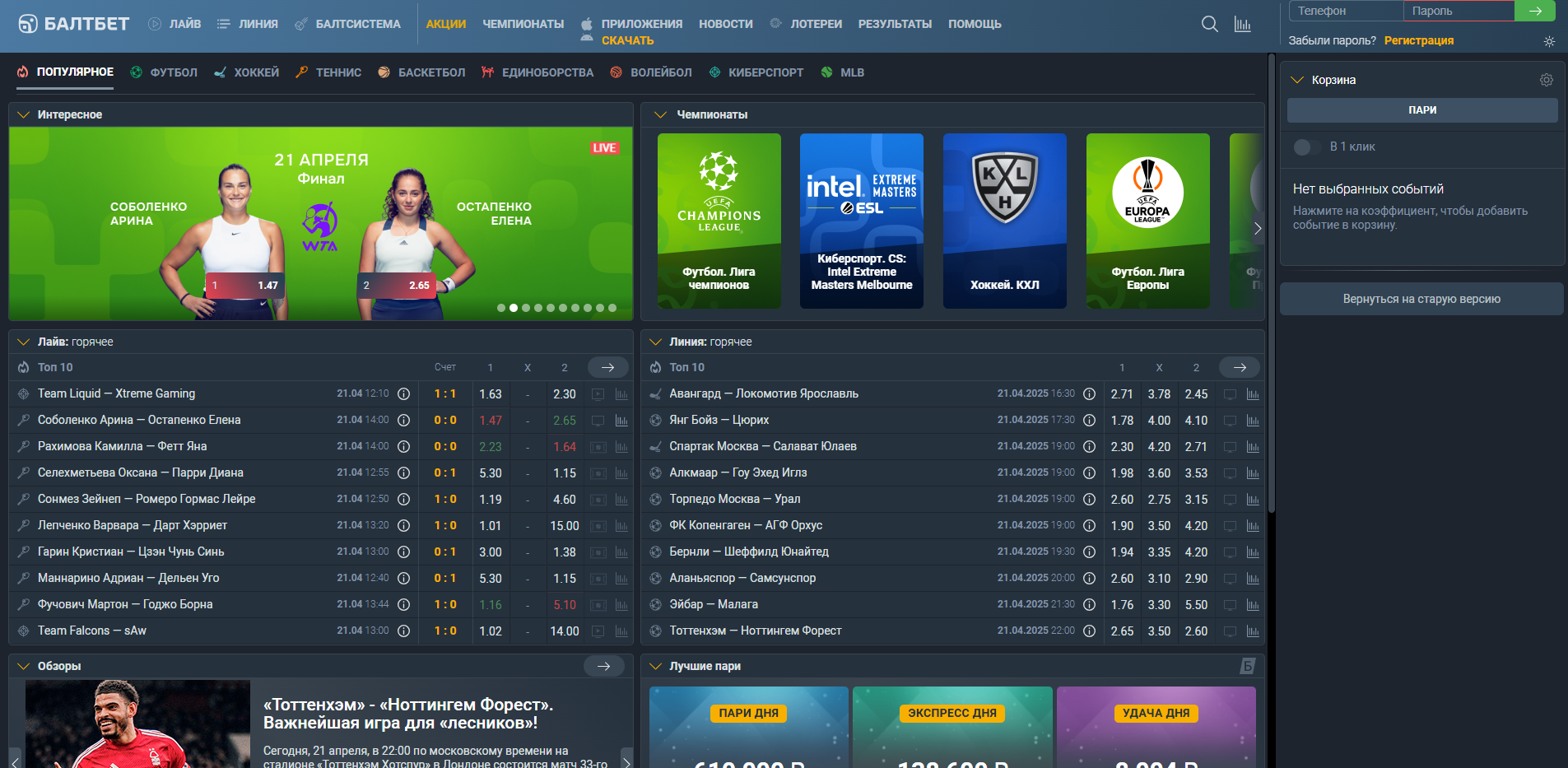This screenshot has width=1568, height=768.
Task: Open info icon for Team Falcons — sAw
Action: coord(404,631)
